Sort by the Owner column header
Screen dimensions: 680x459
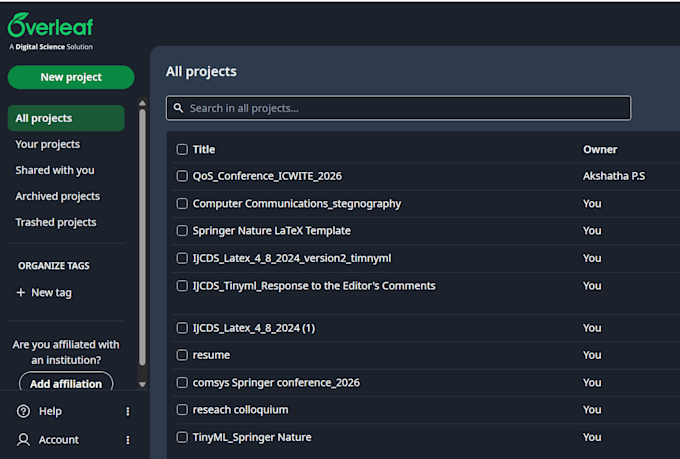coord(600,149)
